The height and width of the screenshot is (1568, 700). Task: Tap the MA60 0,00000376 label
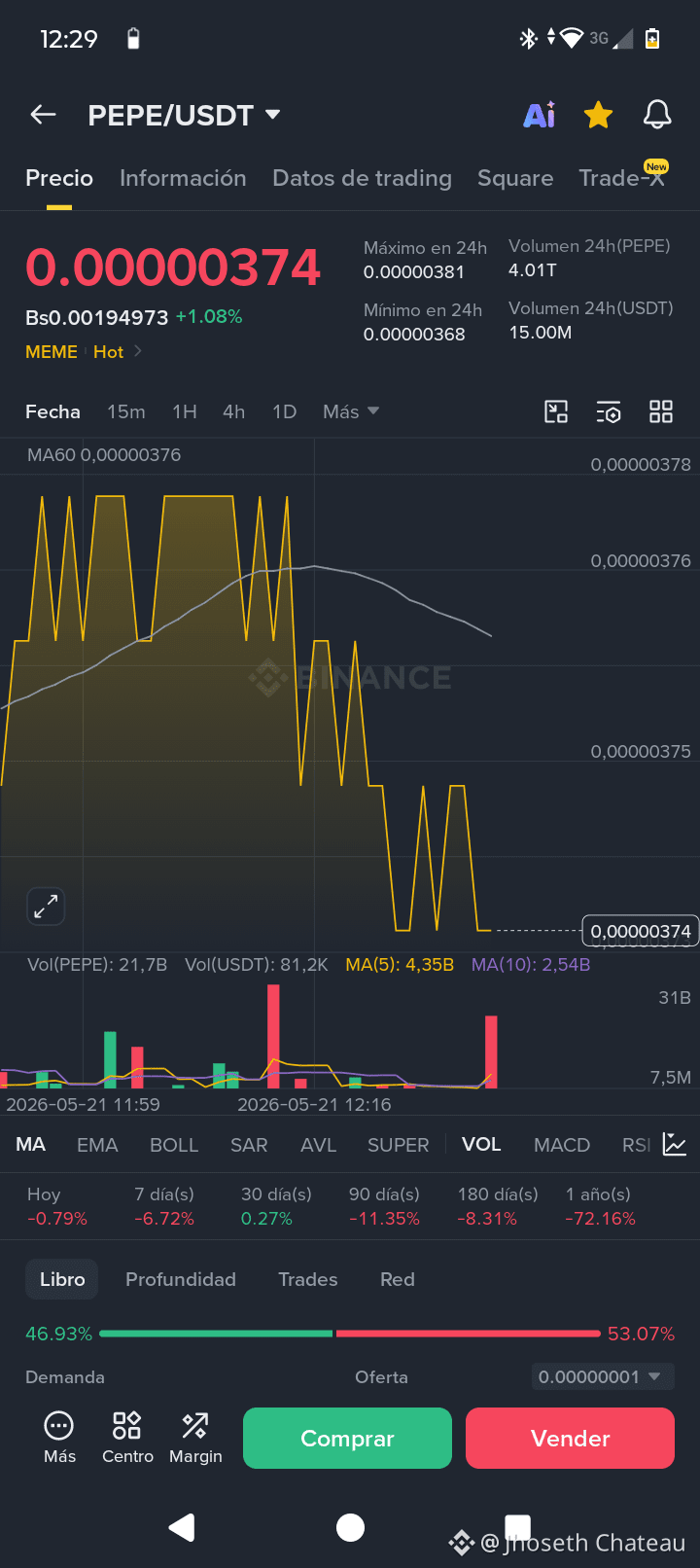(x=104, y=454)
